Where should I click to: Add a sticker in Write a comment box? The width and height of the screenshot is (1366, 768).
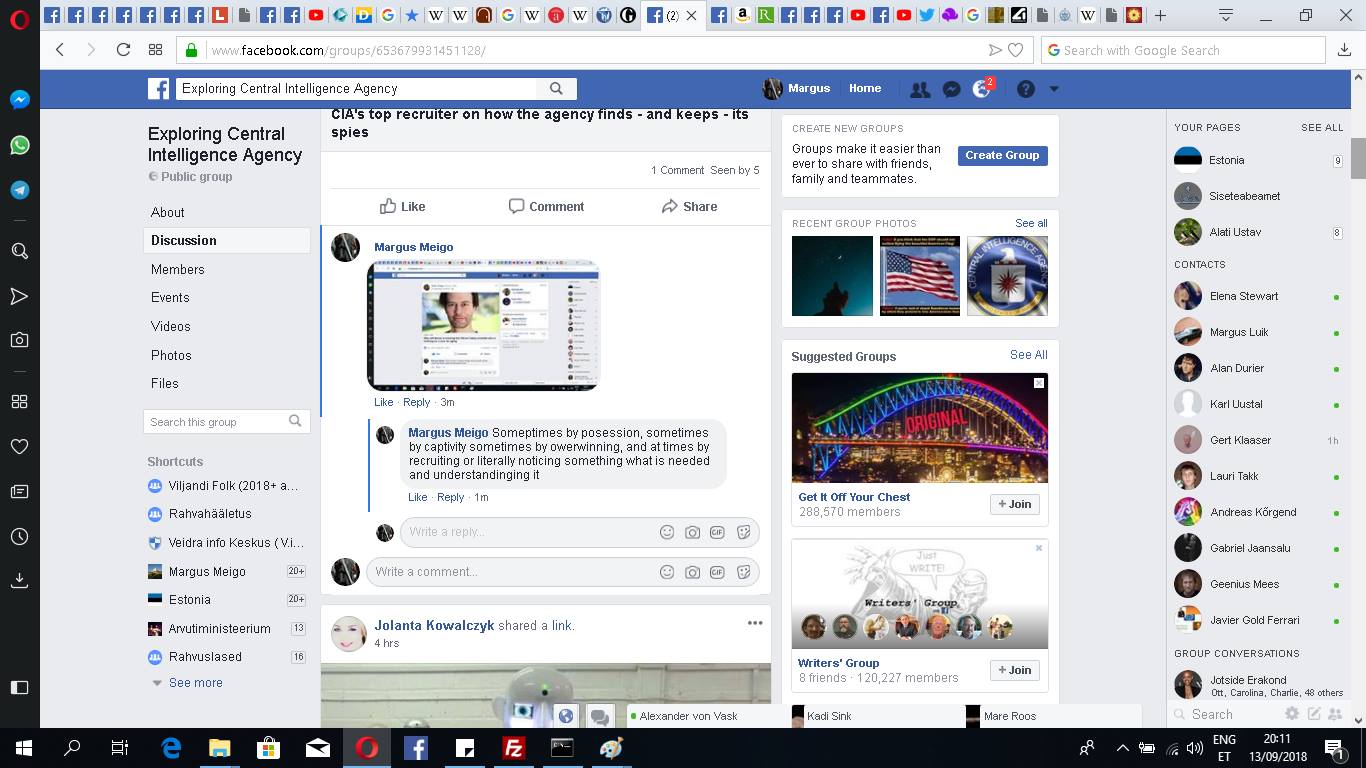[743, 572]
